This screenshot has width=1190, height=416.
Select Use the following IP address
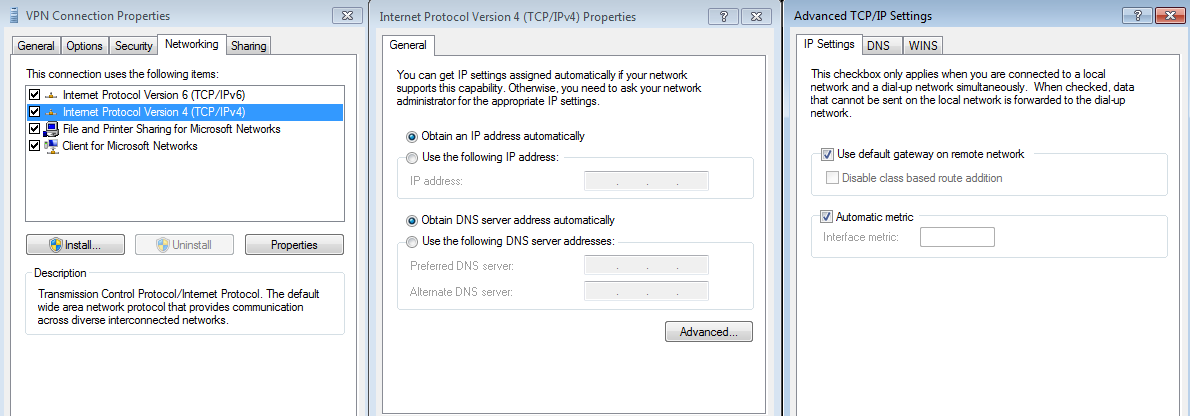412,157
